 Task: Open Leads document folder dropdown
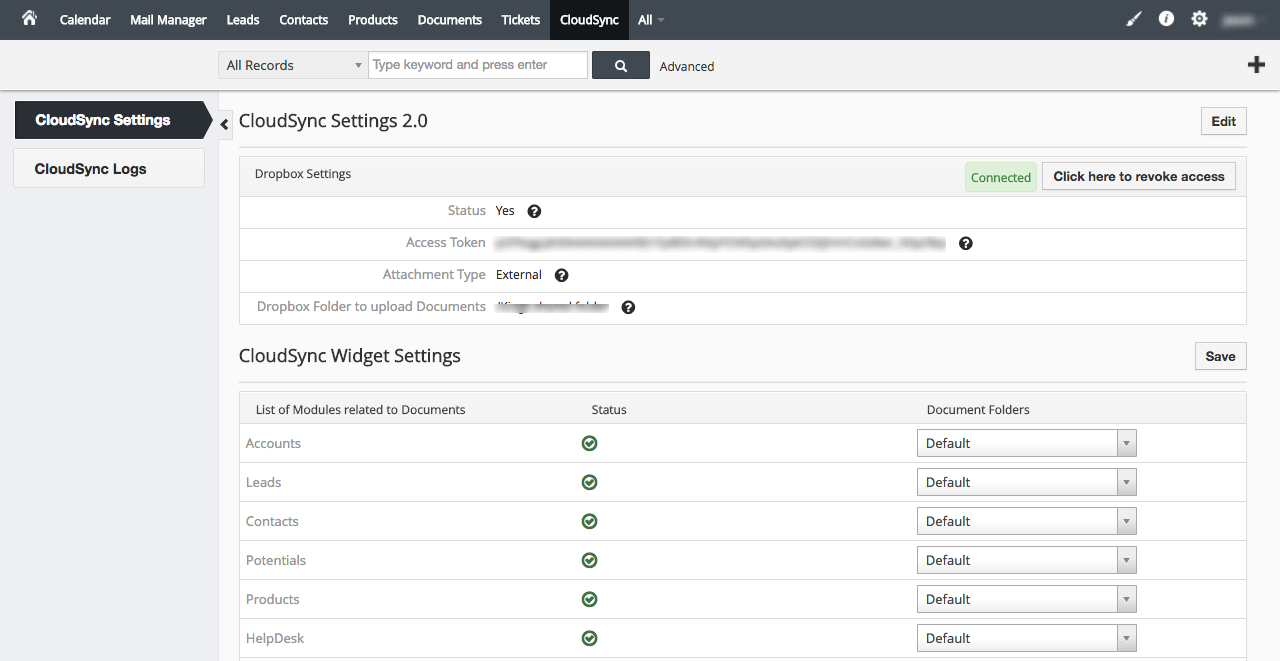coord(1026,482)
